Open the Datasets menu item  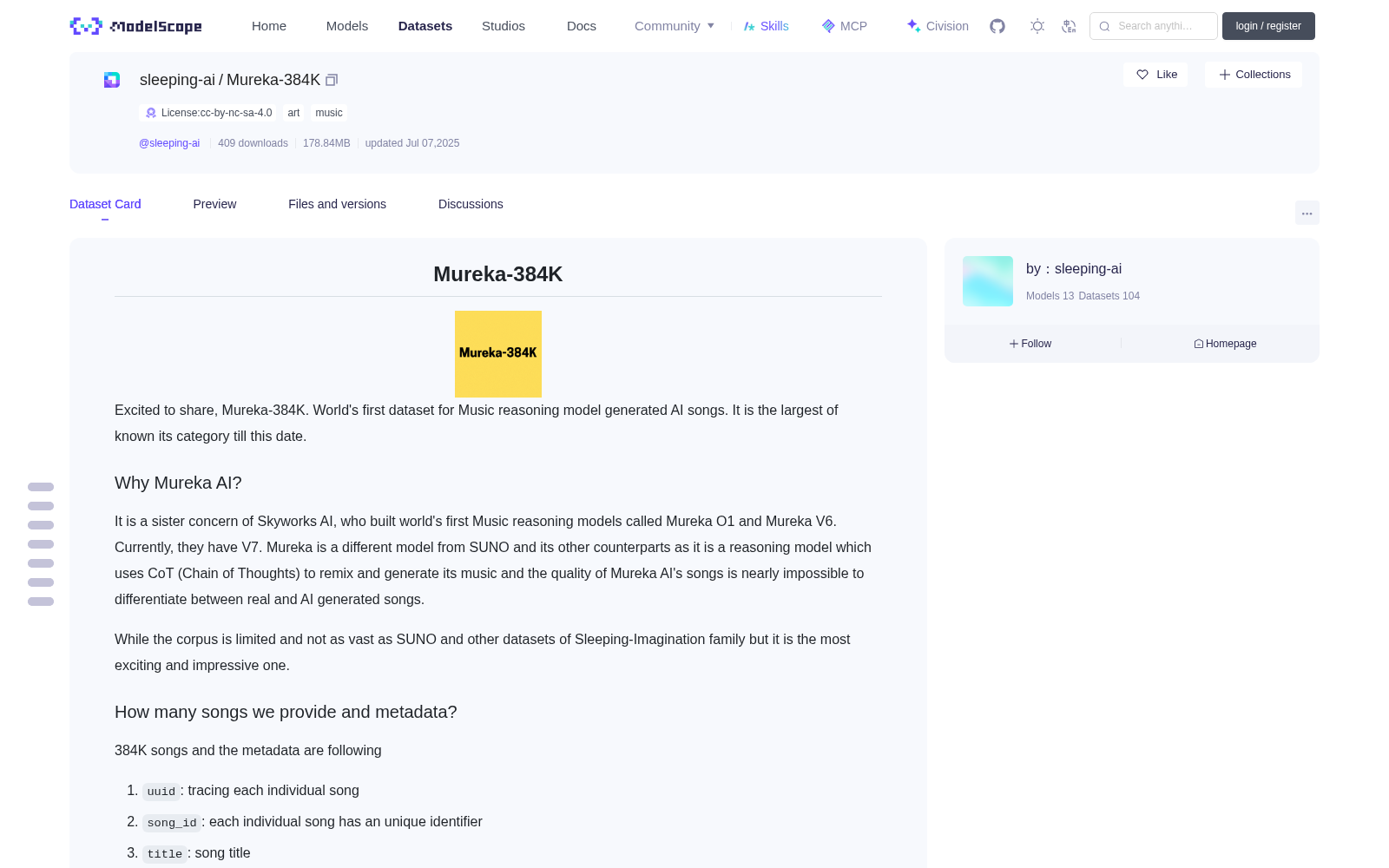(x=425, y=26)
